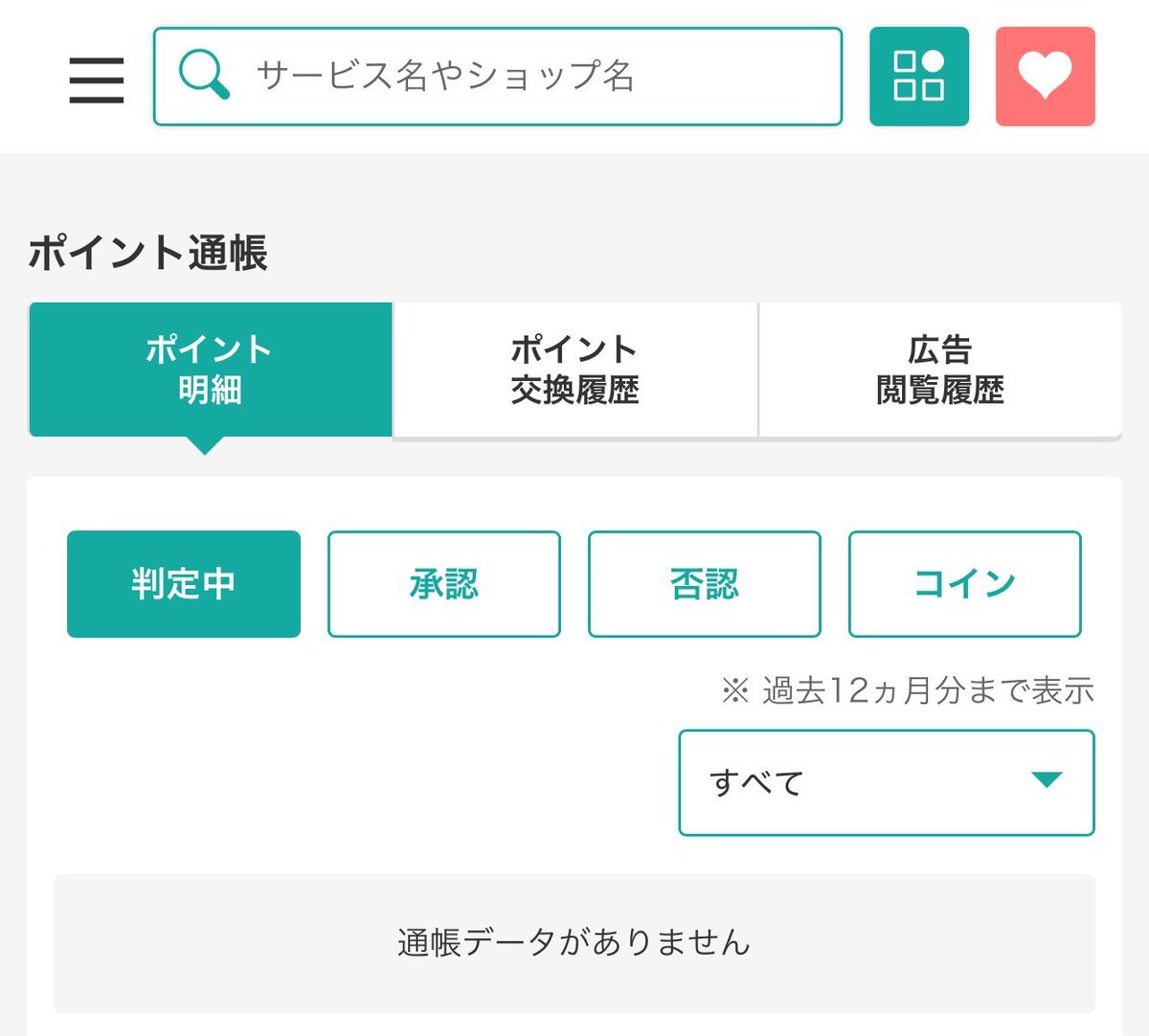Click the ポイント通帳 page heading
The width and height of the screenshot is (1149, 1036).
point(148,253)
